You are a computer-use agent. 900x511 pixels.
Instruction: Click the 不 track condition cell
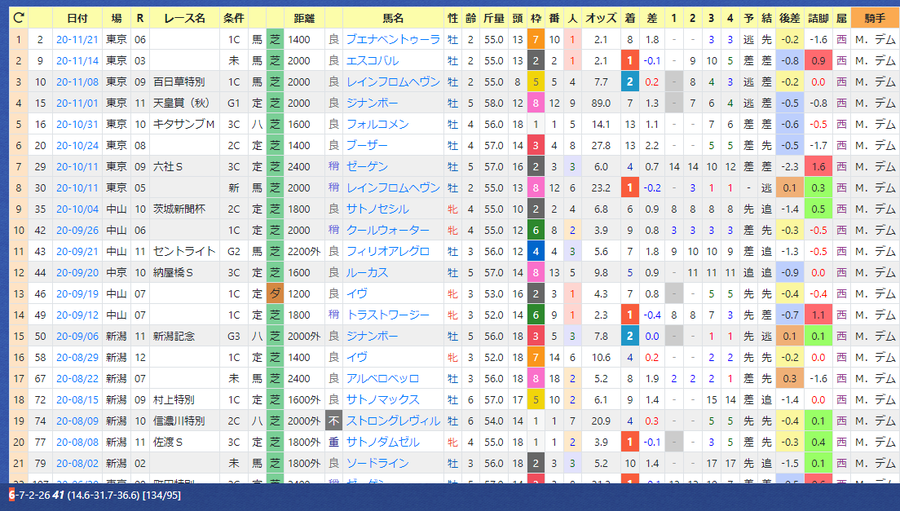click(333, 421)
